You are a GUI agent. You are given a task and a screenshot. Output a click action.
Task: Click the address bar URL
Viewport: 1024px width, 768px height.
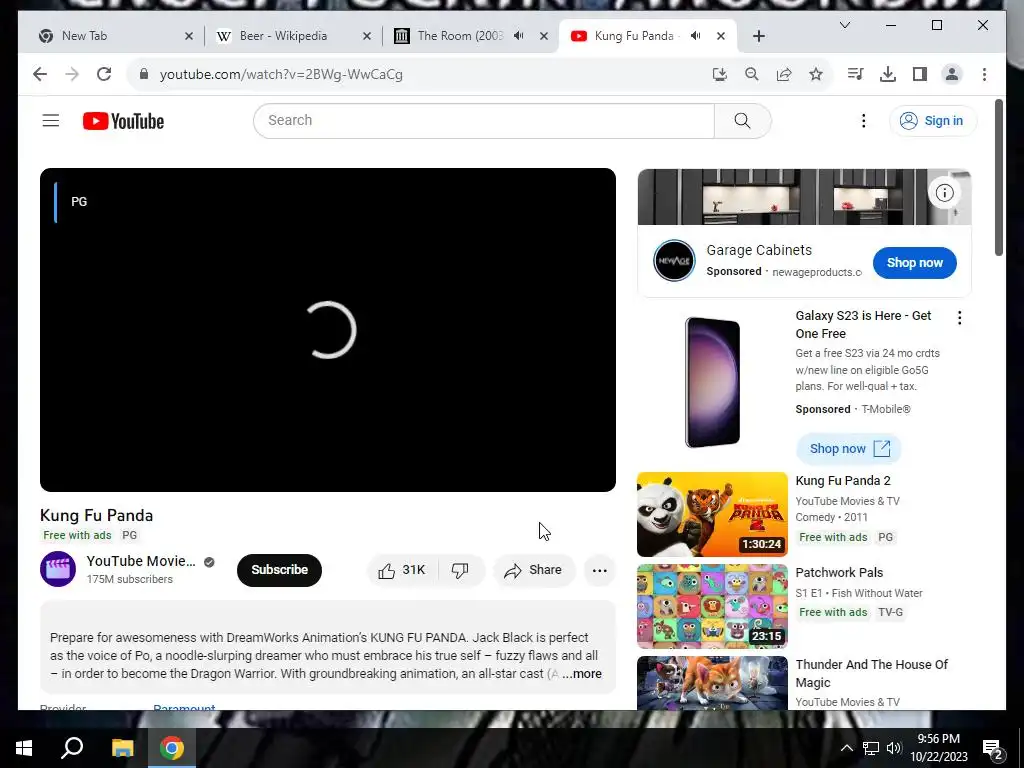tap(281, 74)
